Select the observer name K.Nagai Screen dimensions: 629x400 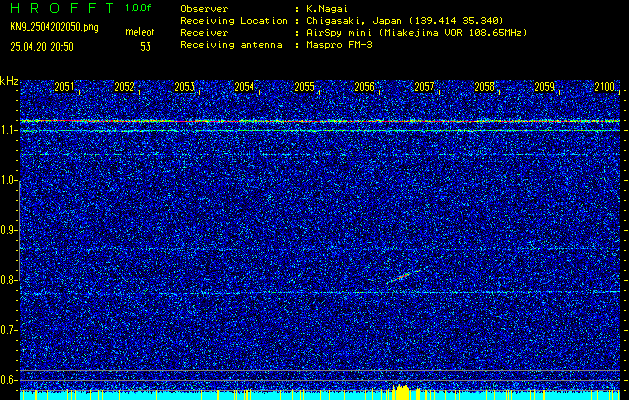point(326,8)
